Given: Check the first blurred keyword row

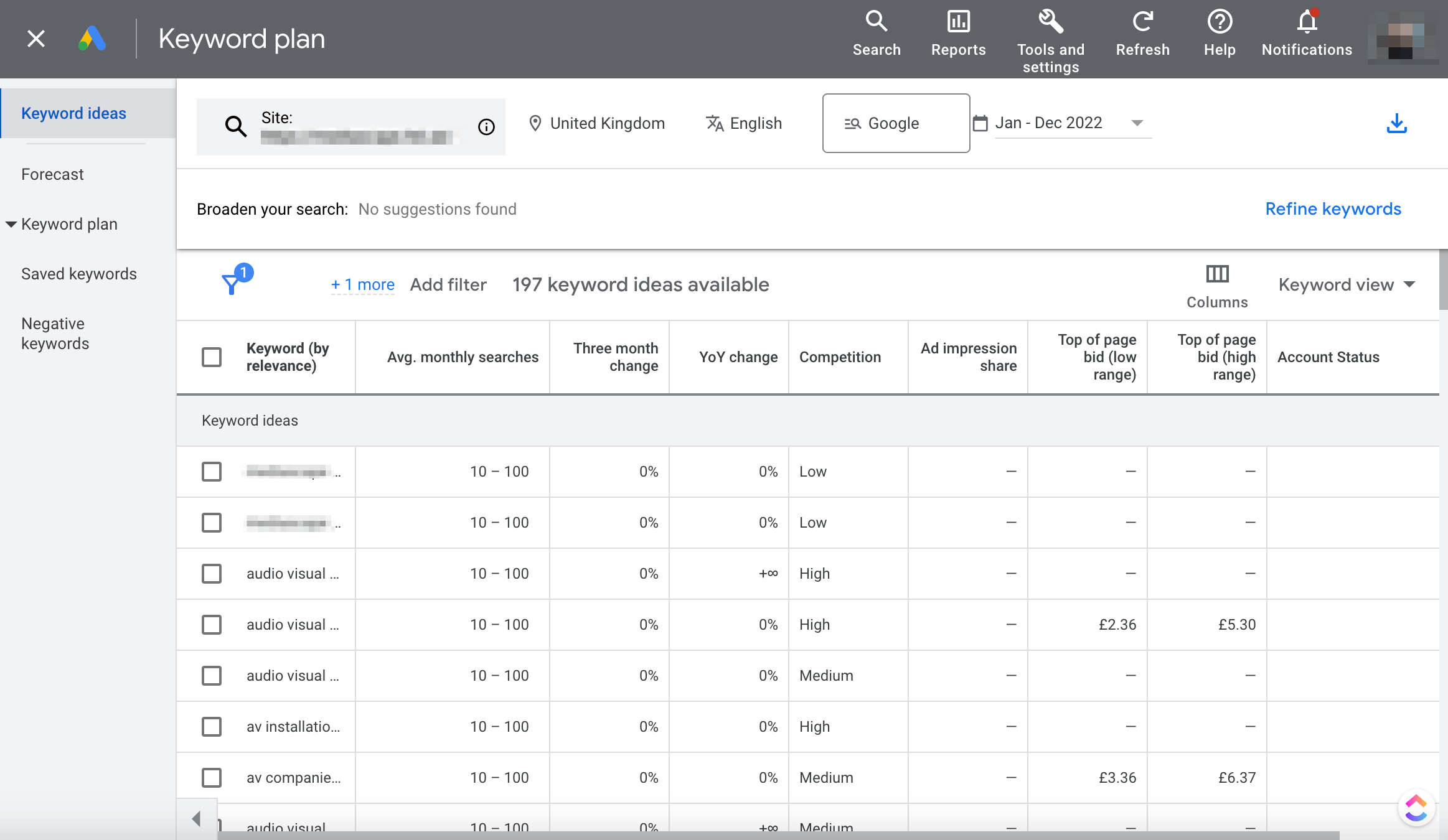Looking at the screenshot, I should (x=212, y=472).
